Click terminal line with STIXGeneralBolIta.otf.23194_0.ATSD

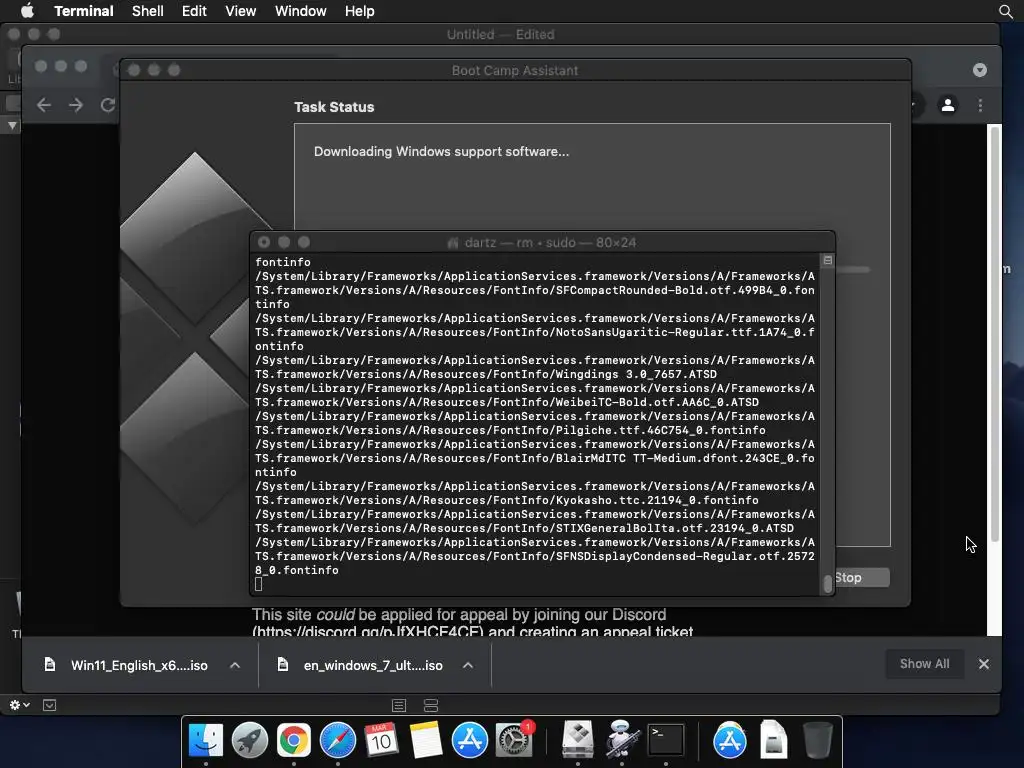pos(524,528)
